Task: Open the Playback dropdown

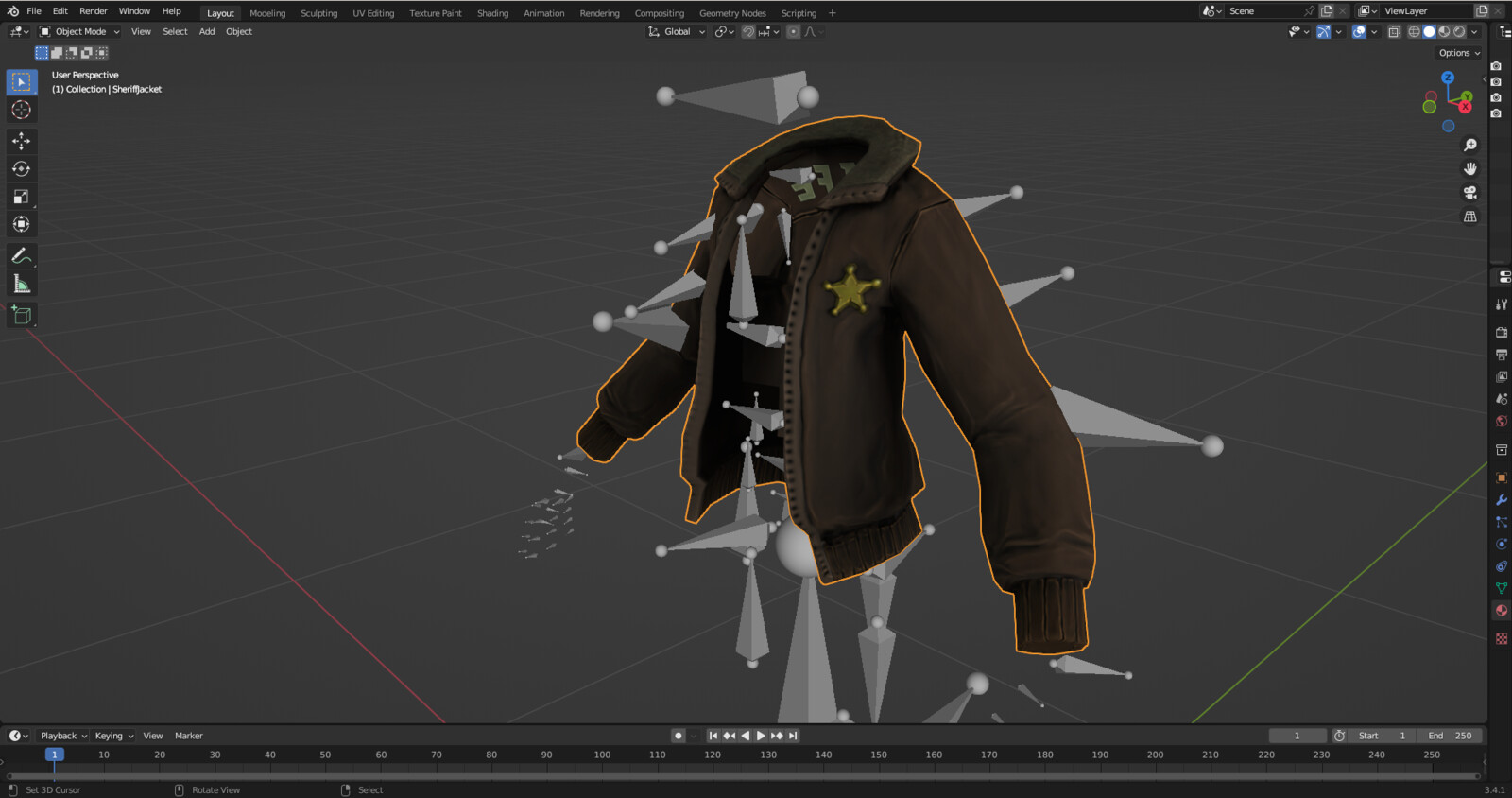Action: click(x=63, y=736)
